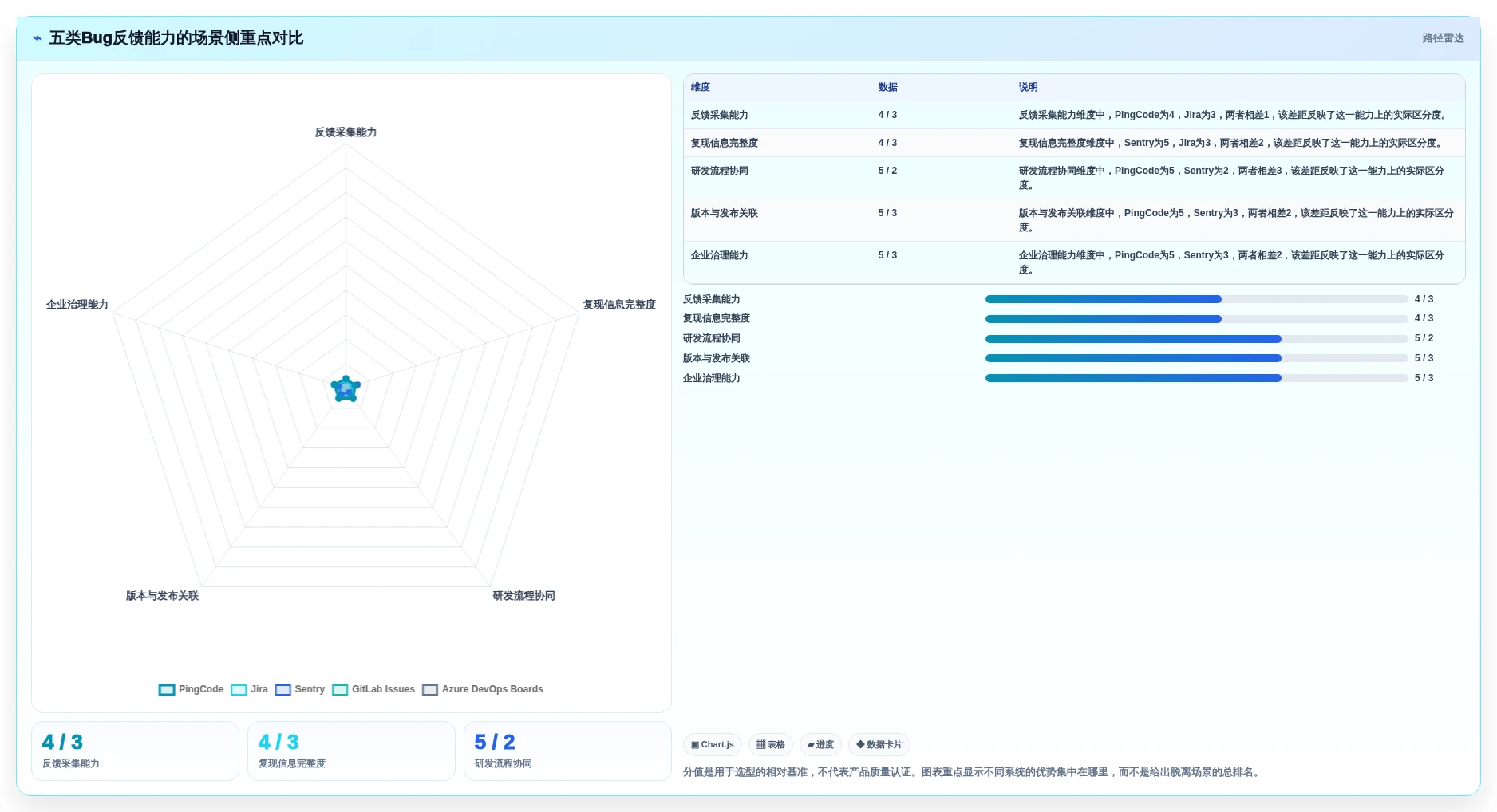1497x812 pixels.
Task: Click the 进度 tag chip
Action: pyautogui.click(x=820, y=745)
